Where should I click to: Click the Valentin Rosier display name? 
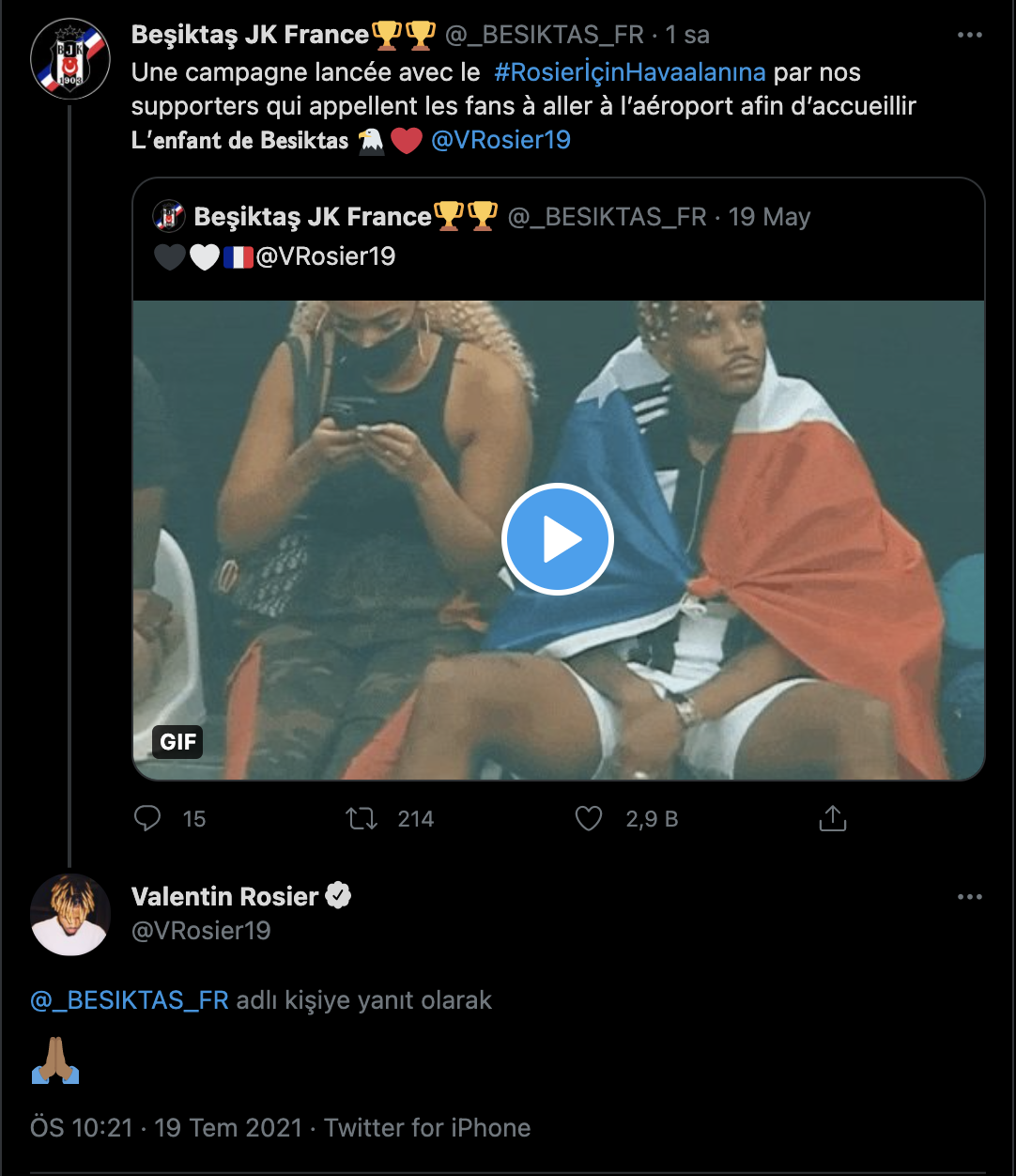point(225,897)
